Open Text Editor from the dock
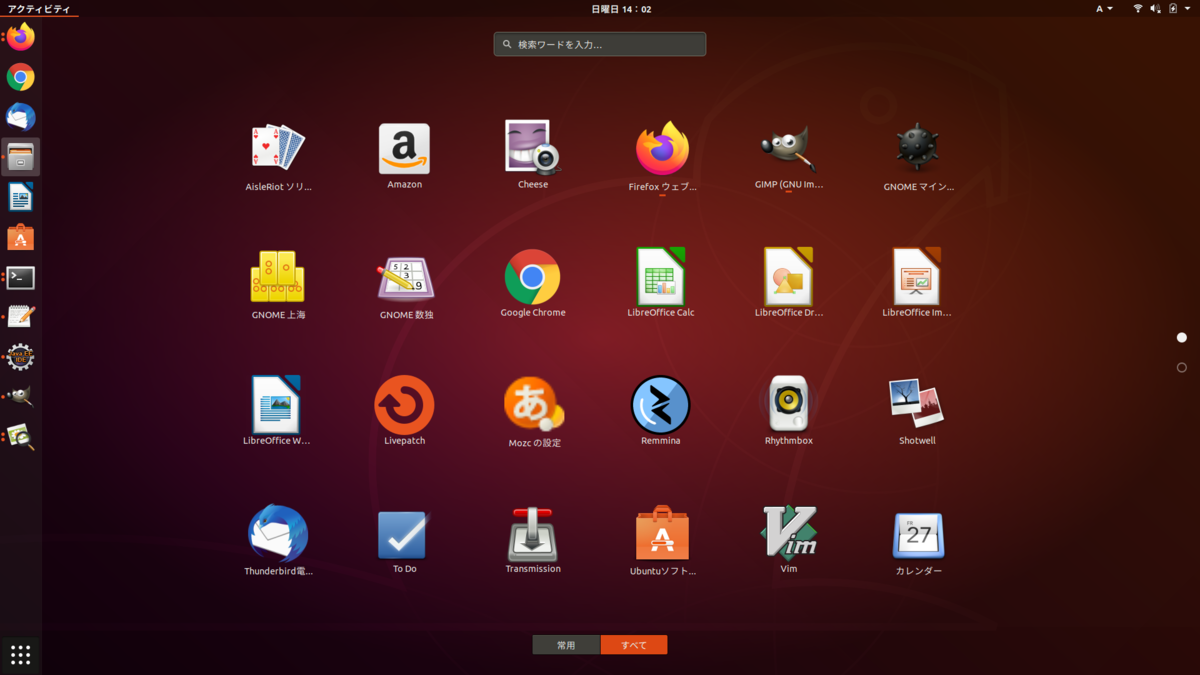This screenshot has width=1200, height=675. click(21, 317)
